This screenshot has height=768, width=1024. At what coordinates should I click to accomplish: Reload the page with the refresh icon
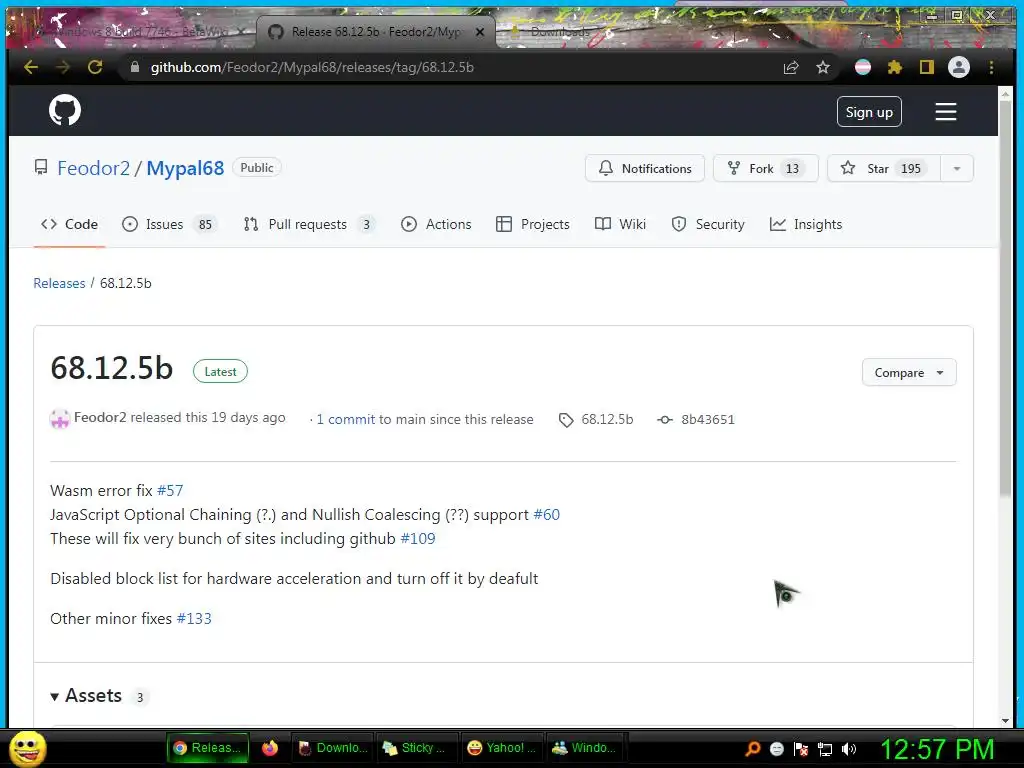(x=95, y=67)
